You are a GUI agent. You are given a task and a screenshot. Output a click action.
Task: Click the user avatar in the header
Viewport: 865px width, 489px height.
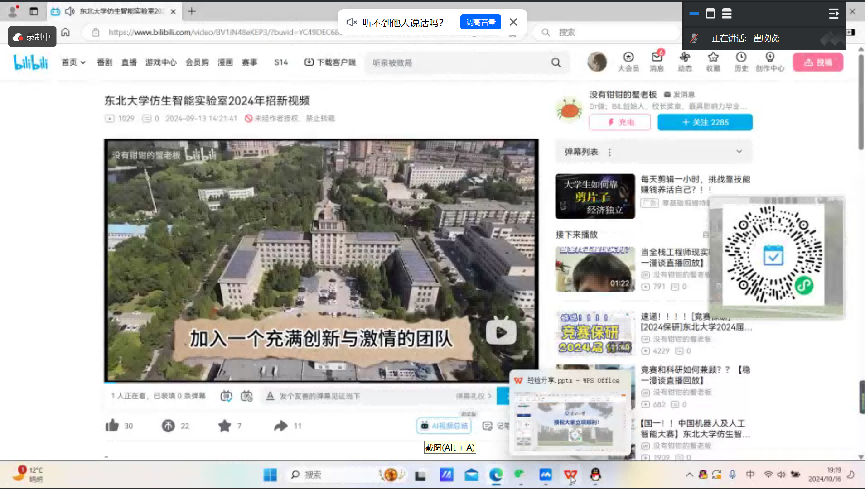point(597,62)
